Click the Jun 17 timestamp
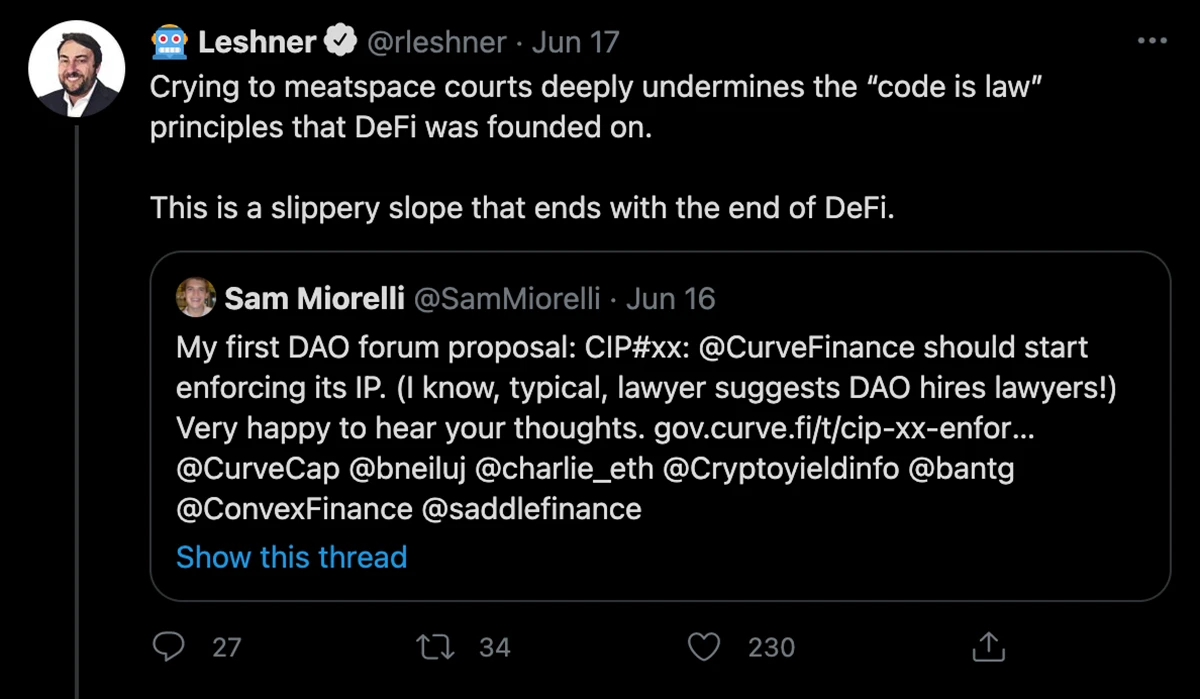 click(x=575, y=43)
